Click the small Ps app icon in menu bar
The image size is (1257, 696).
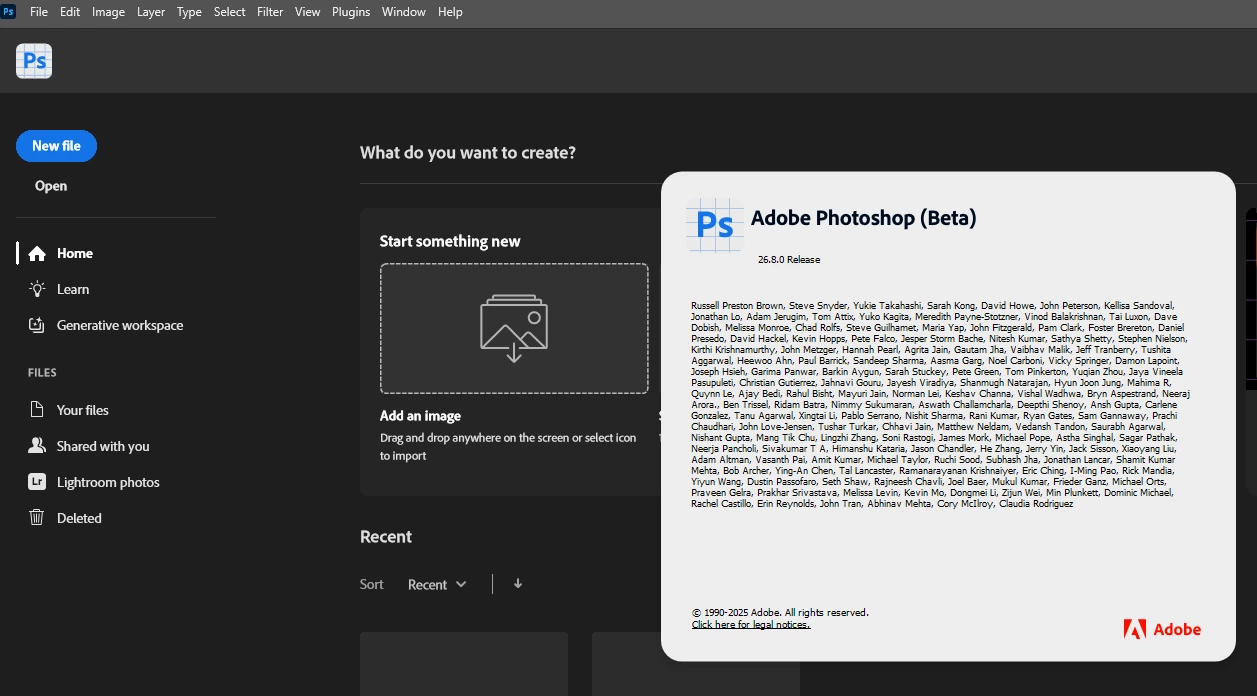[x=9, y=12]
